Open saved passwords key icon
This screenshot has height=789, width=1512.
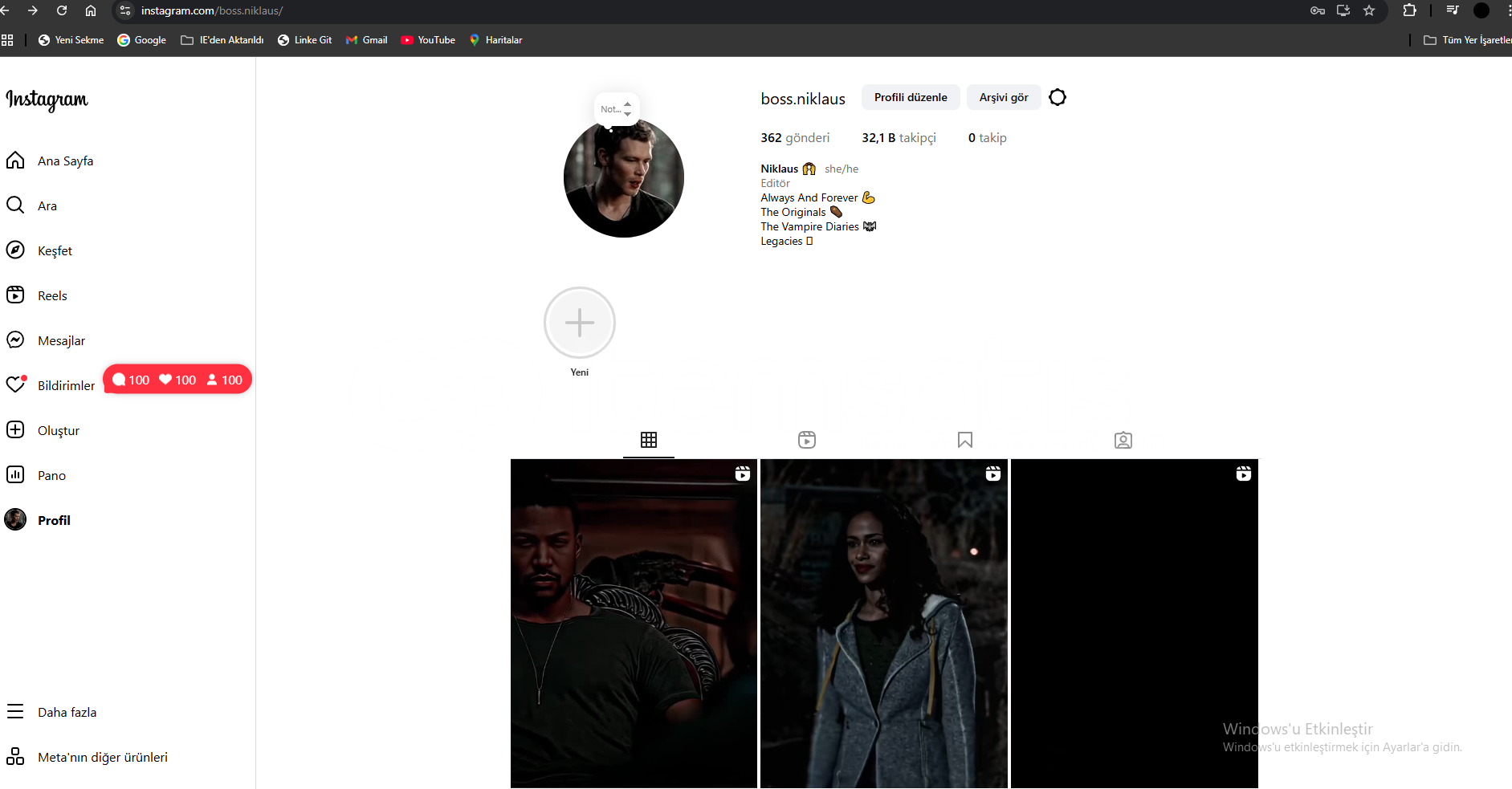[x=1318, y=10]
